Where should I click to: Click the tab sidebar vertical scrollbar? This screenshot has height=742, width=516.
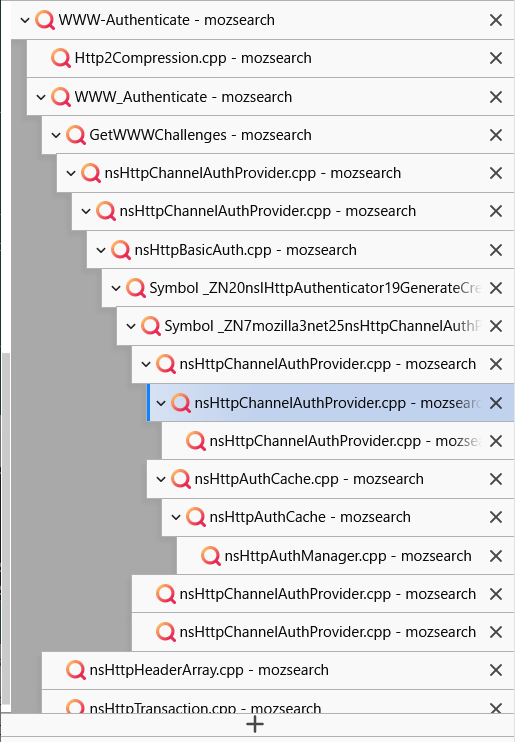6,529
